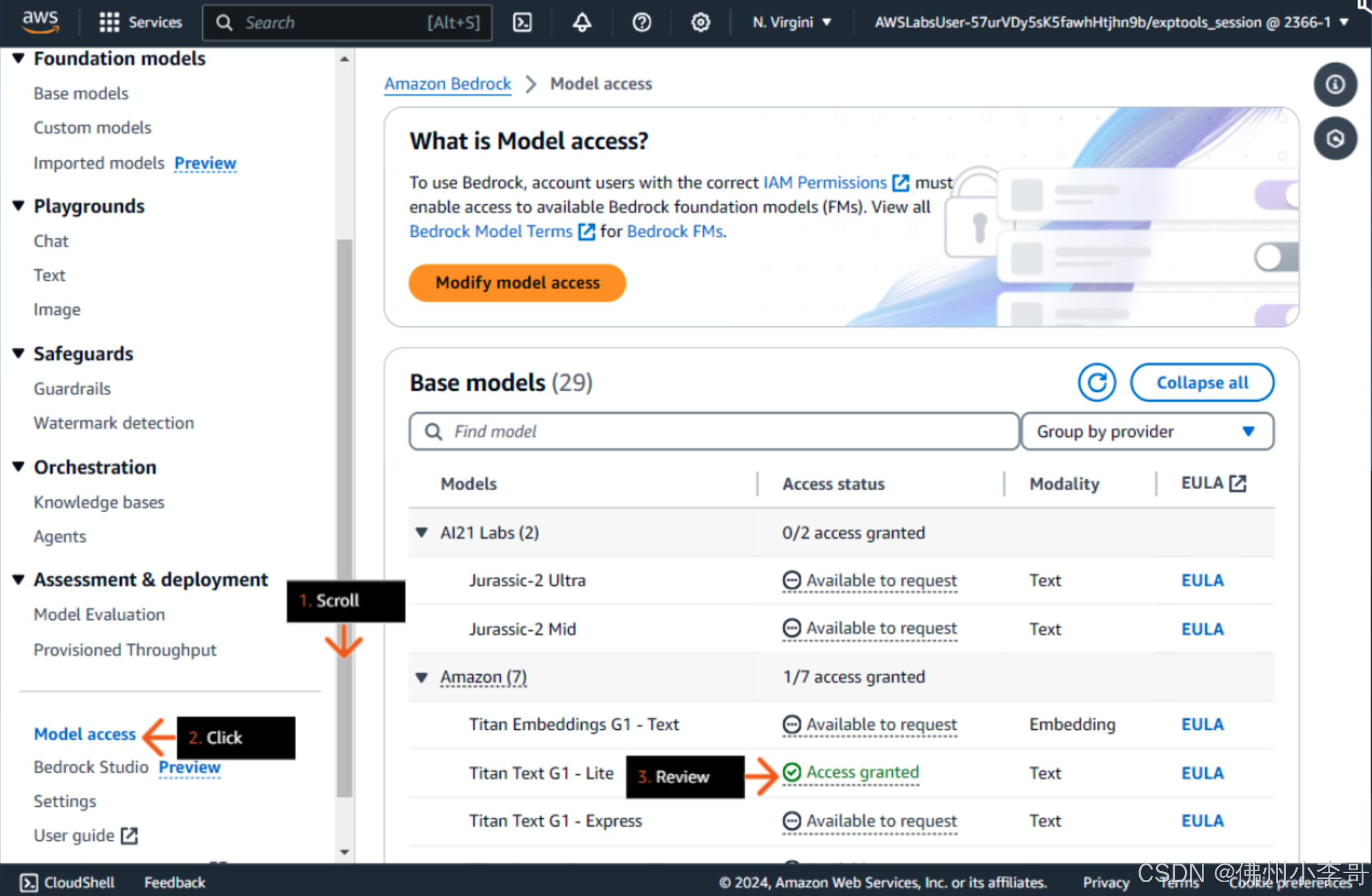Screen dimensions: 1372x896
Task: Open EULA column external link icon
Action: (1237, 483)
